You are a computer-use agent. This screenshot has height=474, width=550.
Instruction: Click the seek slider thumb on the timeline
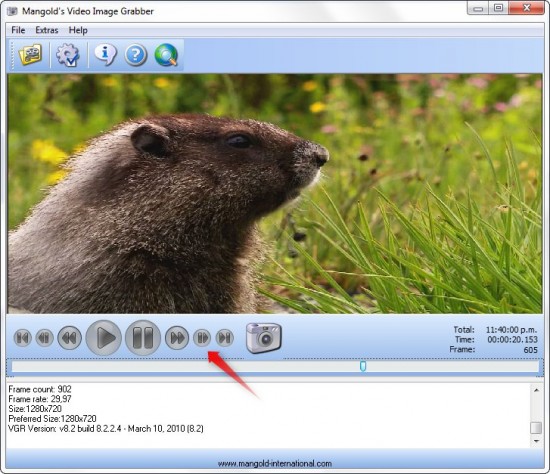[363, 366]
